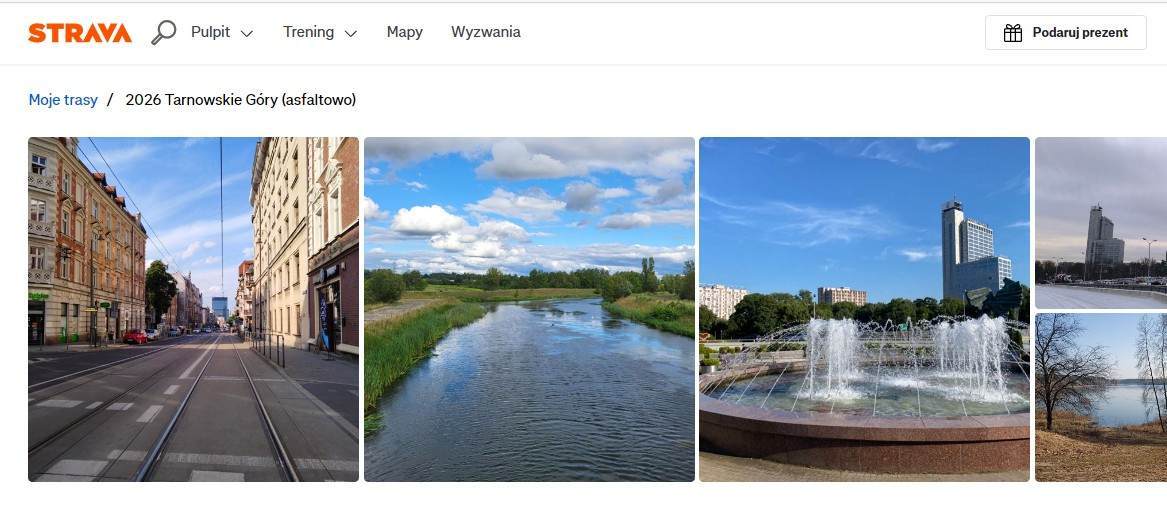Open the grey-sky skyscraper photo
The height and width of the screenshot is (507, 1167).
coord(1101,222)
